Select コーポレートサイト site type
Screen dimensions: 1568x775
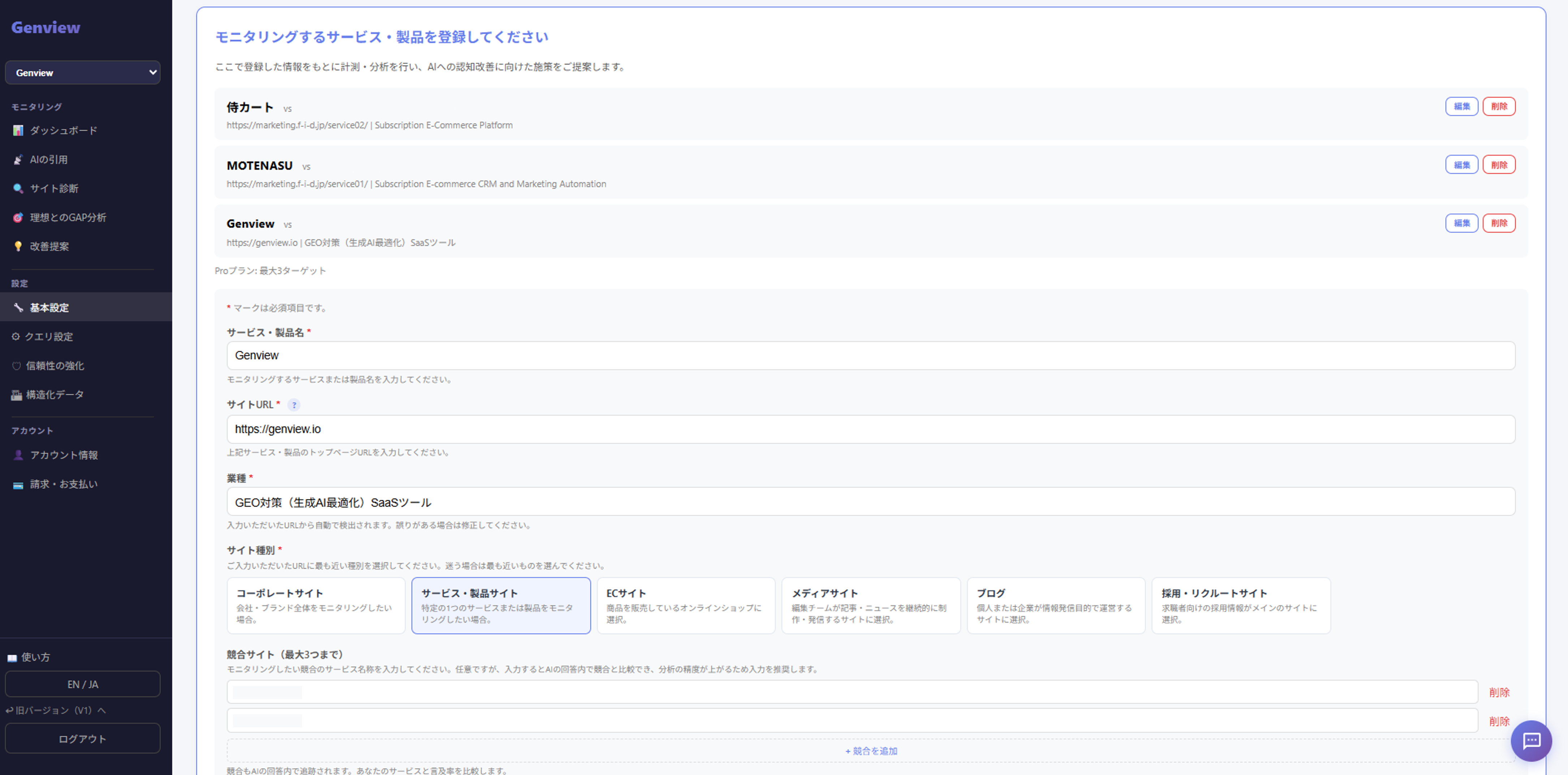pyautogui.click(x=316, y=605)
